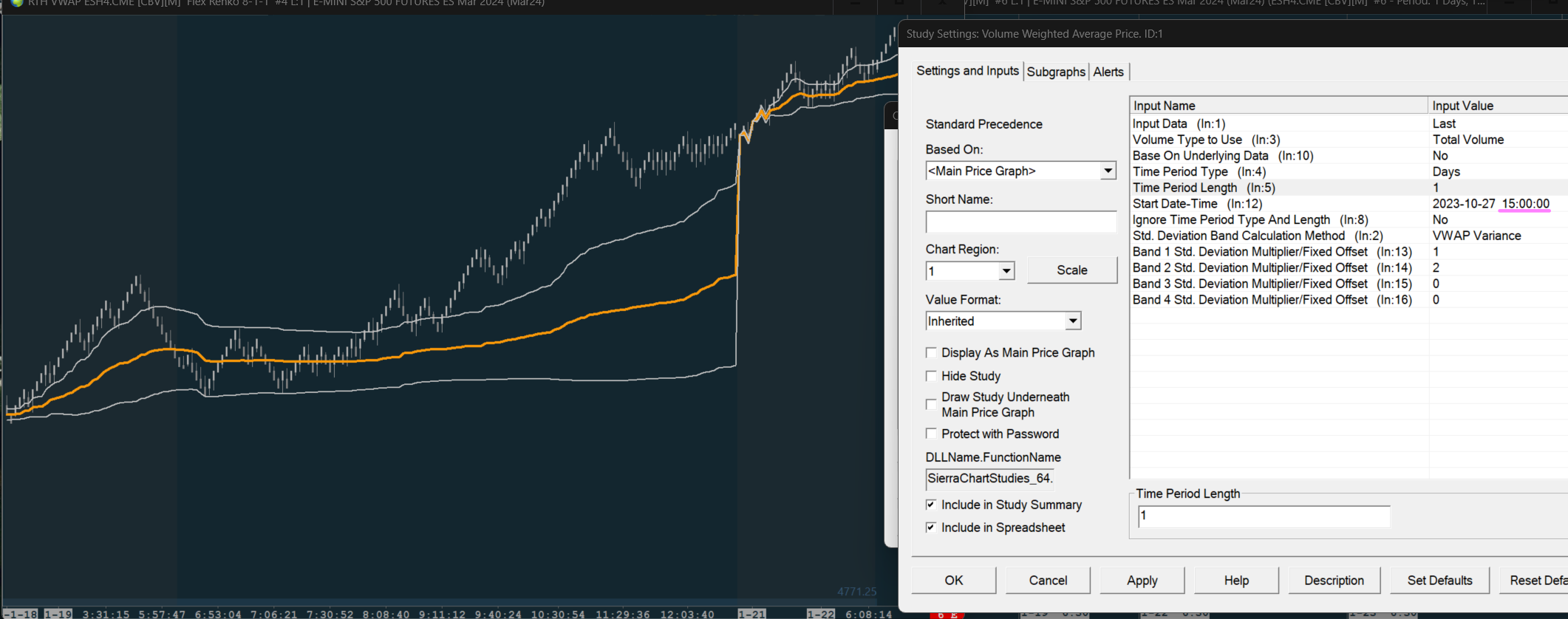The width and height of the screenshot is (1568, 619).
Task: Click the Set Defaults button
Action: pyautogui.click(x=1439, y=581)
